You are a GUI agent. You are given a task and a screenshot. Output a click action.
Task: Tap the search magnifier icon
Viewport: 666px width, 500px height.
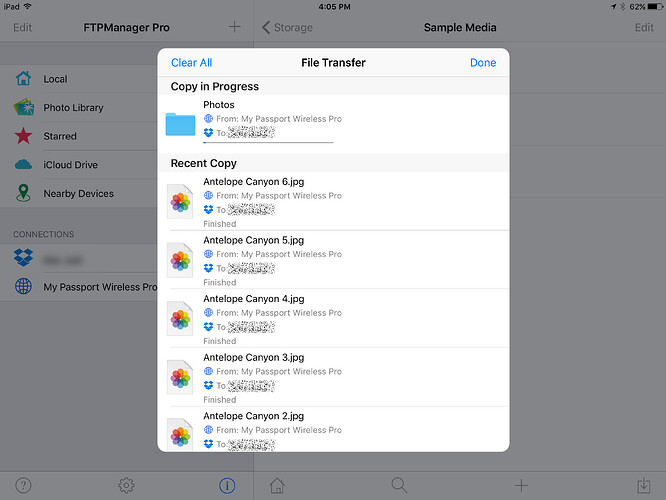tap(399, 485)
